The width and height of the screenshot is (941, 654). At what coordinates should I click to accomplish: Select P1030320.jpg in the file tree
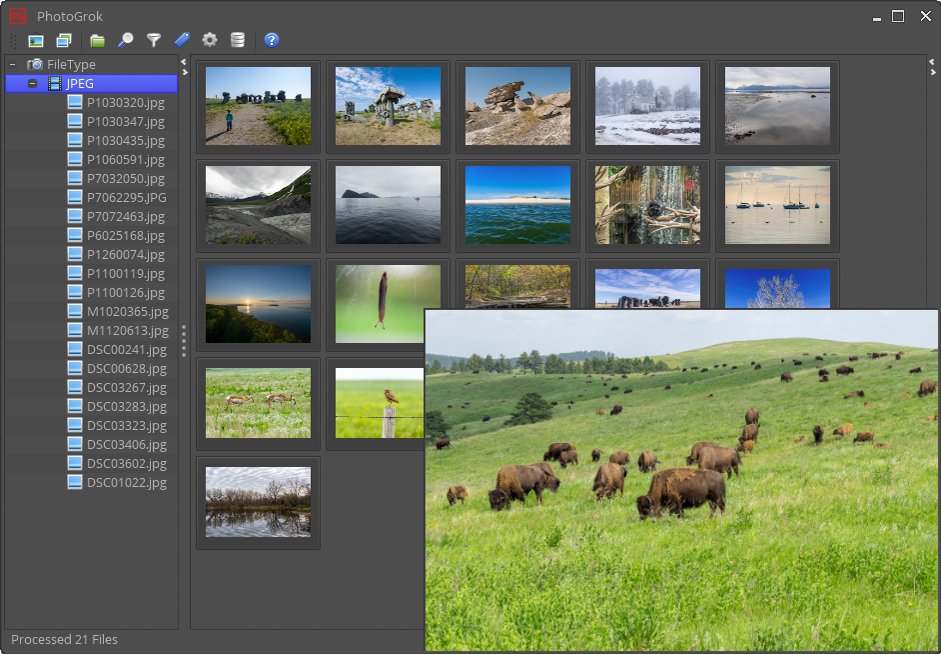(125, 102)
